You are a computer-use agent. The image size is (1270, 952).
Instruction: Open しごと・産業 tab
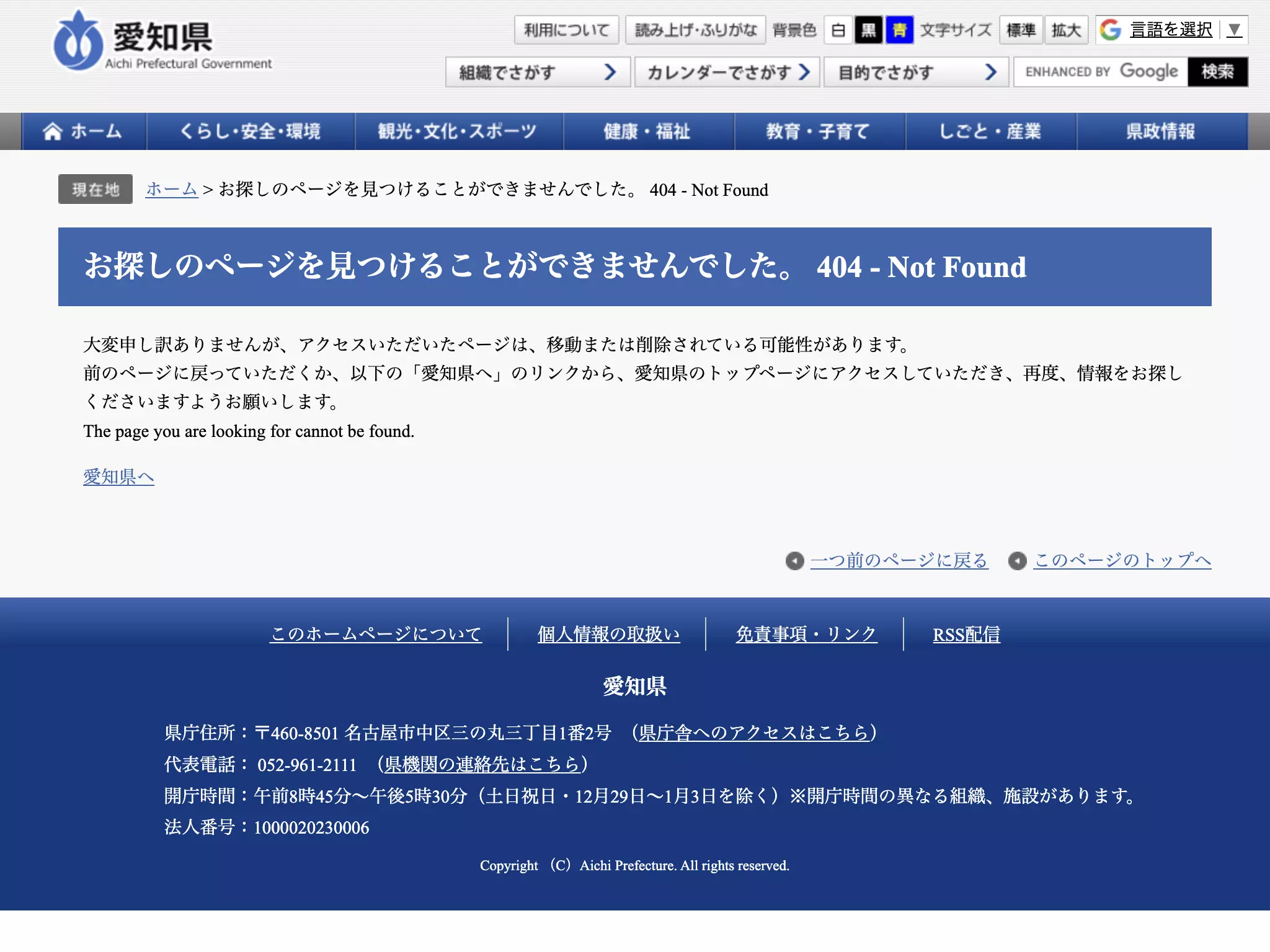click(991, 131)
